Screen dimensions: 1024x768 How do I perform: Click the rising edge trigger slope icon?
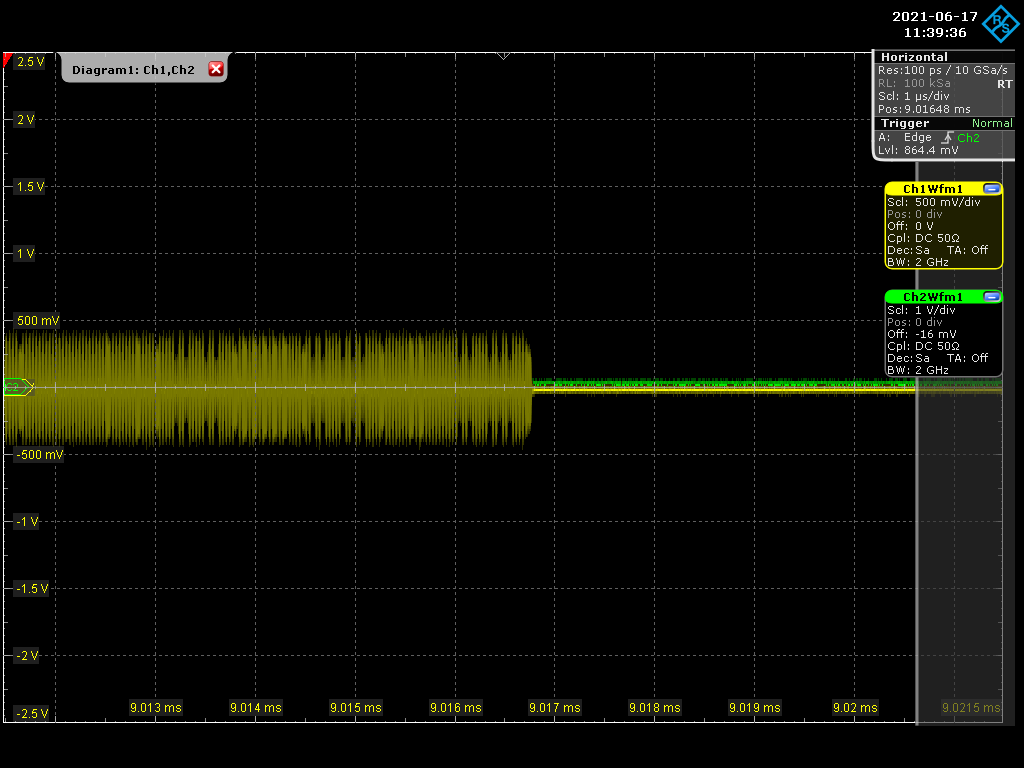(945, 137)
